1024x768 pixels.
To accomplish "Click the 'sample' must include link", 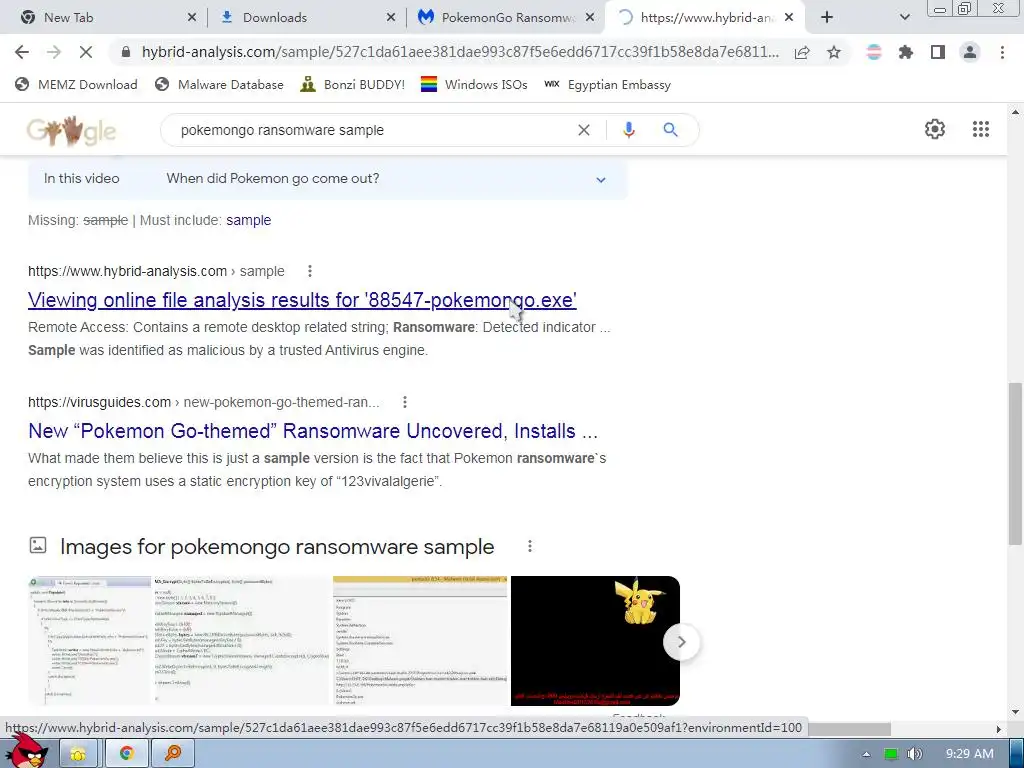I will (x=248, y=221).
